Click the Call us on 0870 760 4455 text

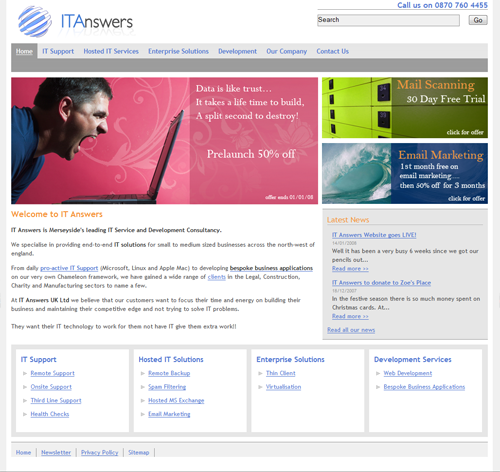point(442,5)
